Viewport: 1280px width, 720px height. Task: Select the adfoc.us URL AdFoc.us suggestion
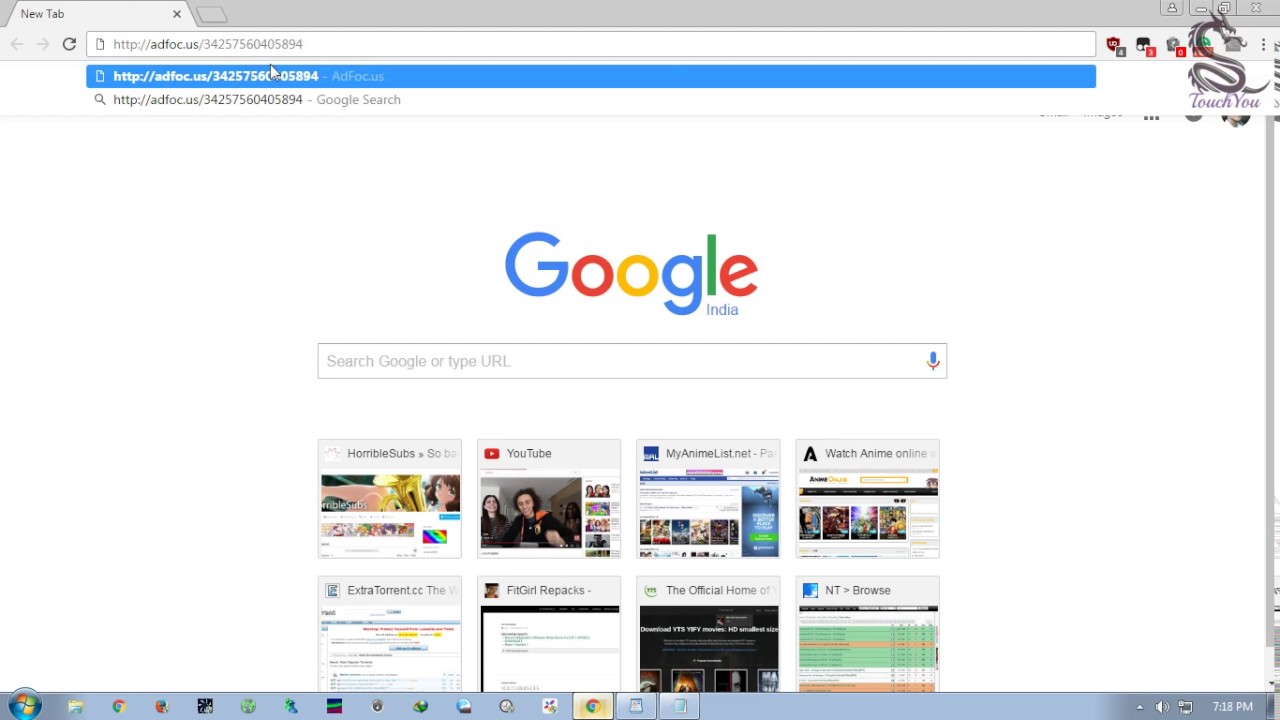[590, 76]
